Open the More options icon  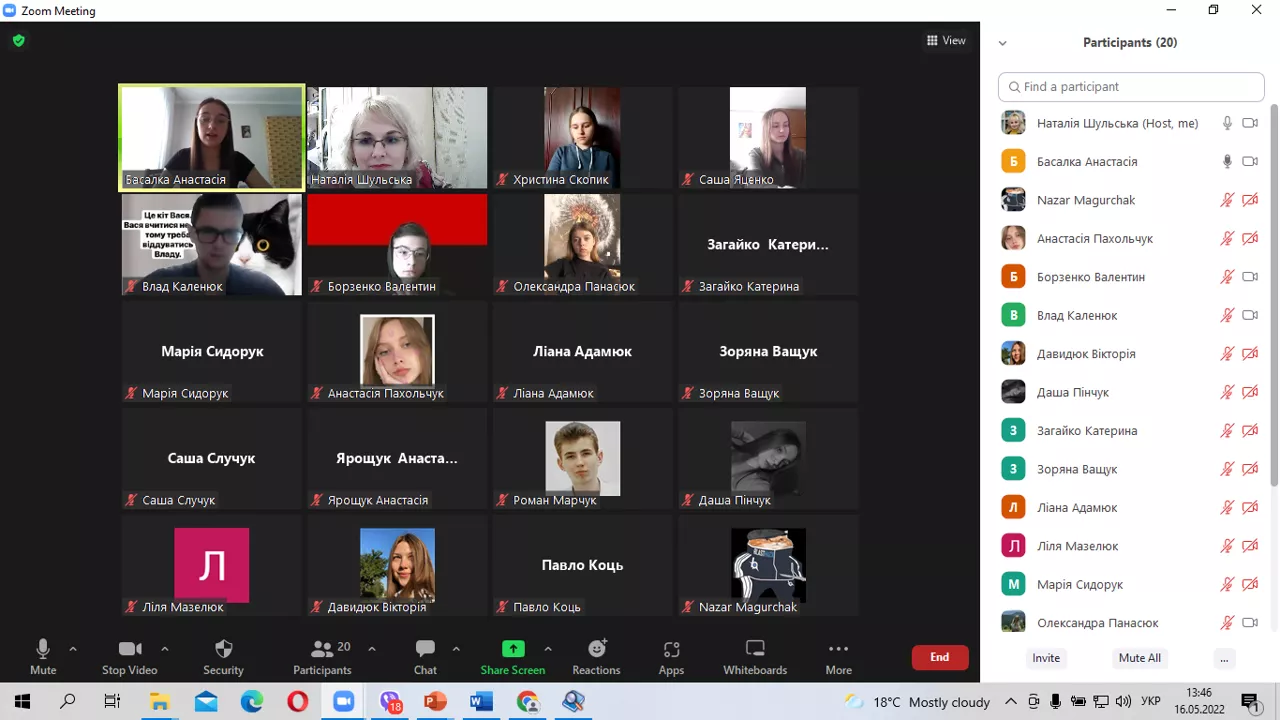(x=838, y=657)
